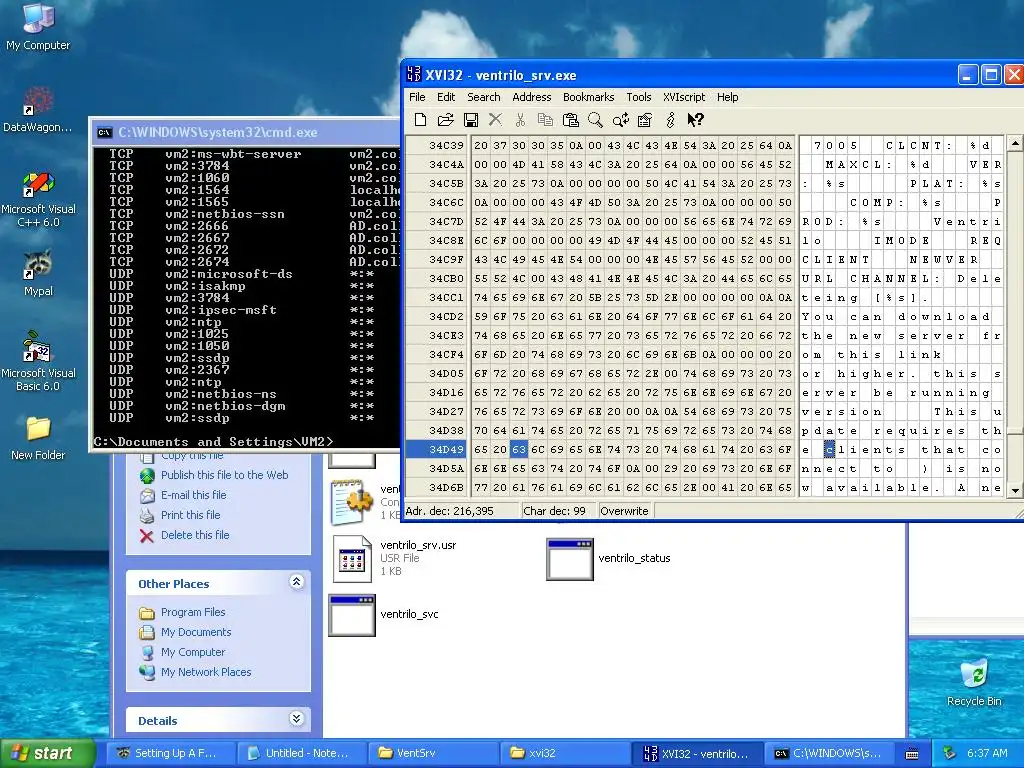Click the Adr. dec: 216,395 status field
The height and width of the screenshot is (768, 1024).
(x=461, y=511)
